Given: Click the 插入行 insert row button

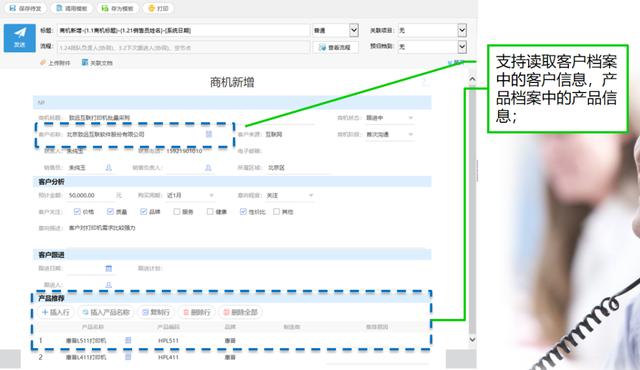Looking at the screenshot, I should click(x=56, y=312).
